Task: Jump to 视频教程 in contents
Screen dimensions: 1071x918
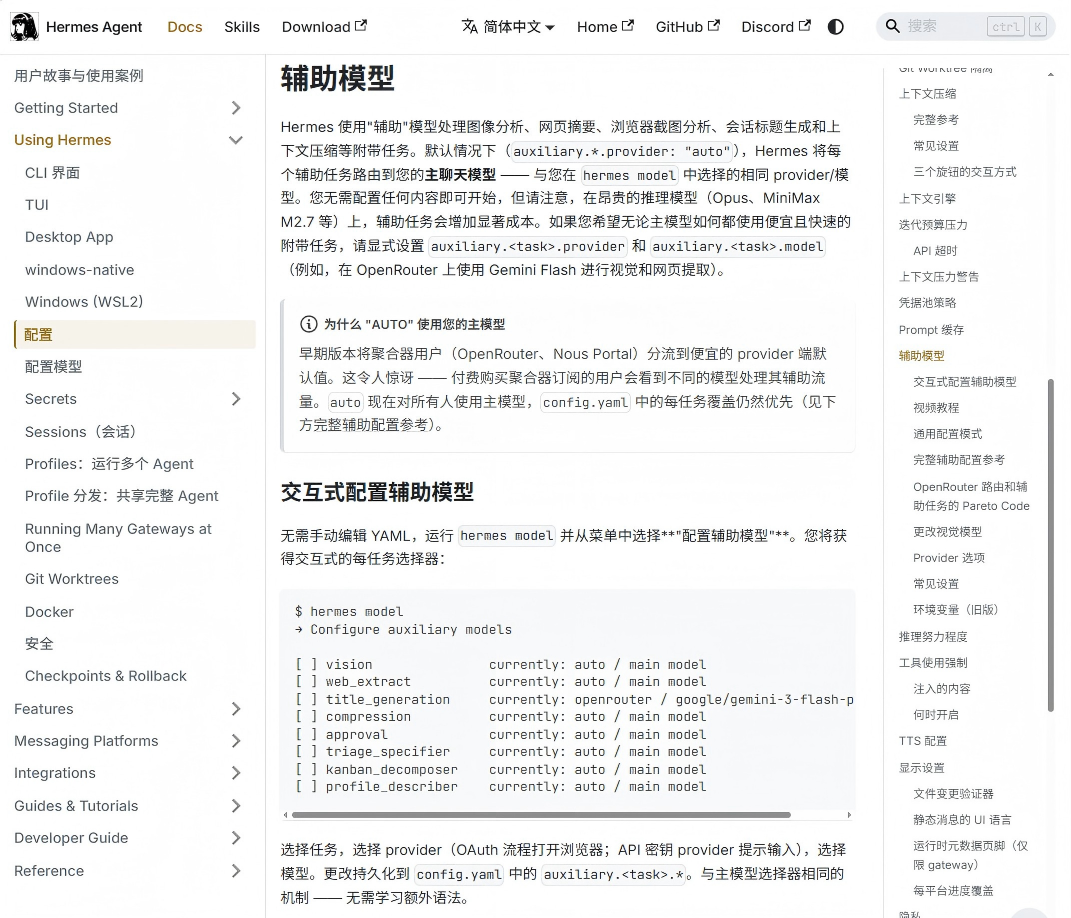Action: point(936,408)
